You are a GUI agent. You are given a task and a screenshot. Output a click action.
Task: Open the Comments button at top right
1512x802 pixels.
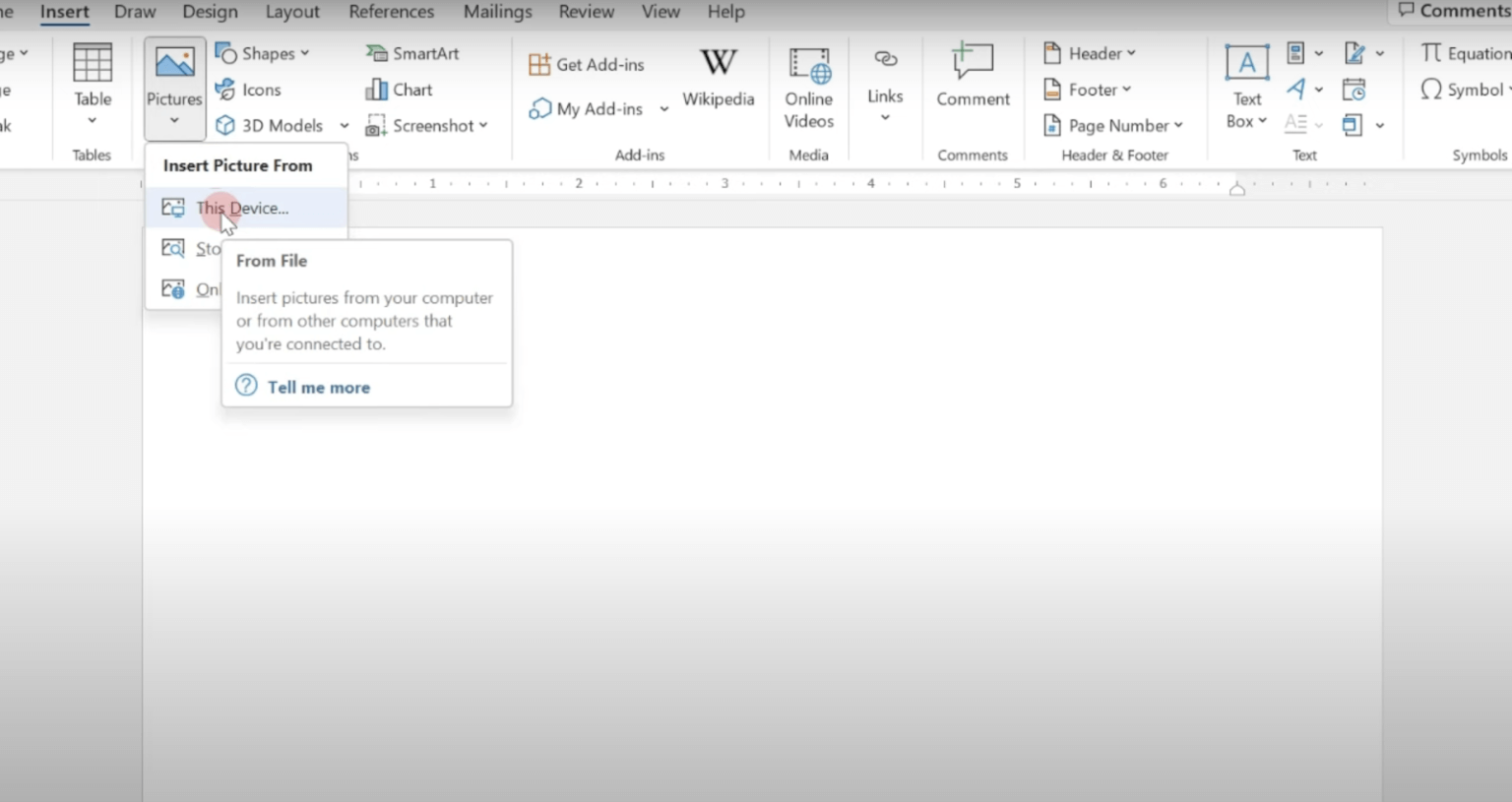pos(1454,11)
